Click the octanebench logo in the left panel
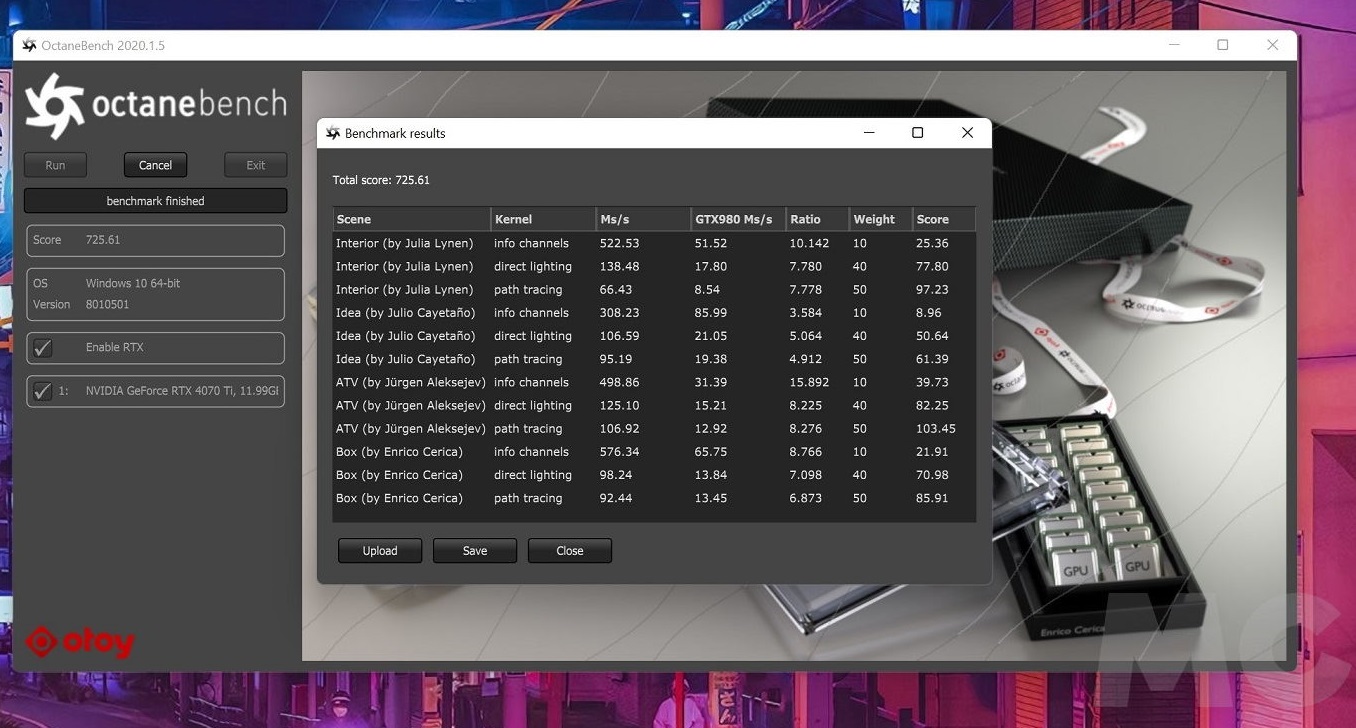The height and width of the screenshot is (728, 1356). point(155,106)
